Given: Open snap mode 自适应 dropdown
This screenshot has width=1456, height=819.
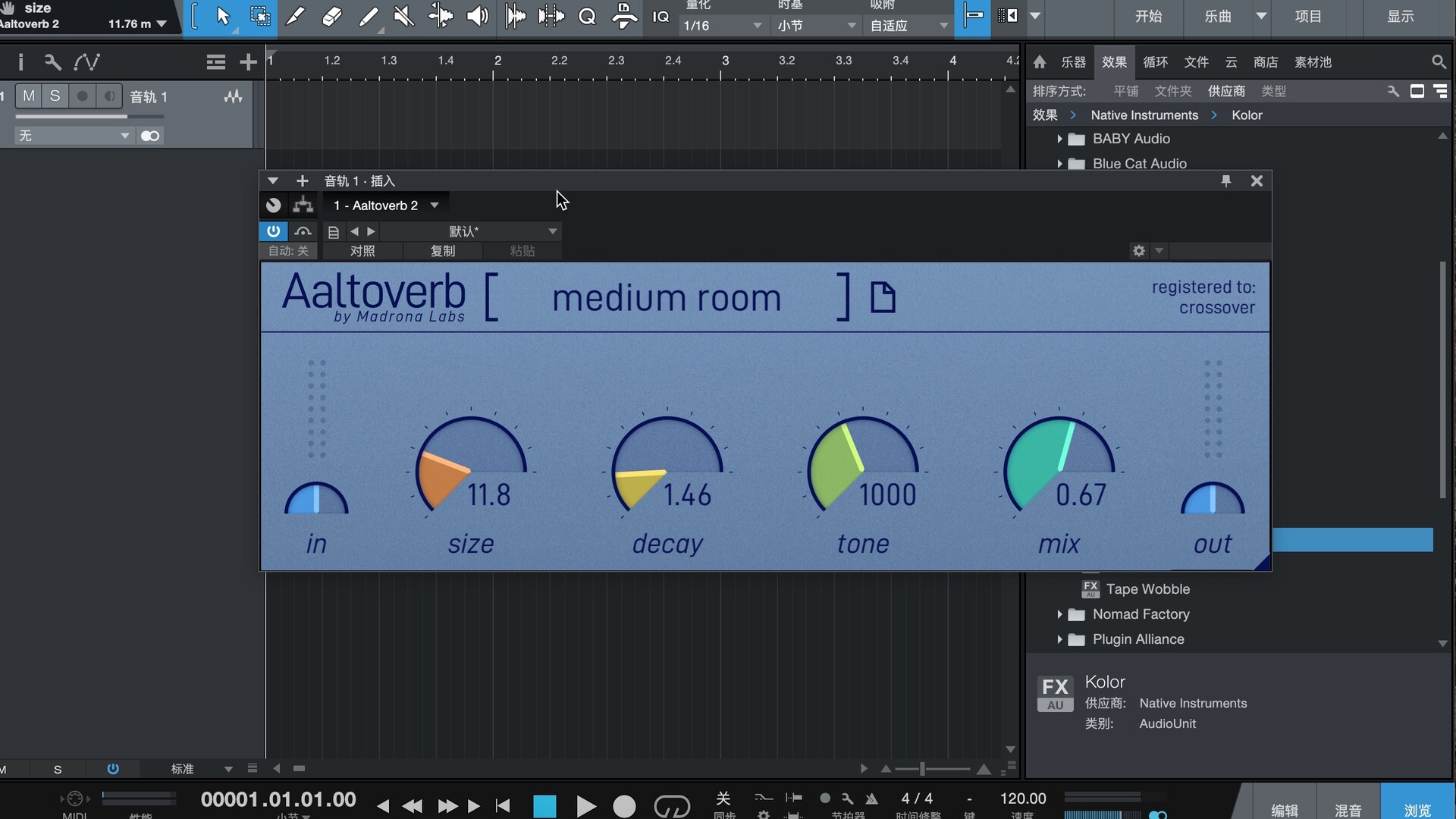Looking at the screenshot, I should pyautogui.click(x=909, y=26).
